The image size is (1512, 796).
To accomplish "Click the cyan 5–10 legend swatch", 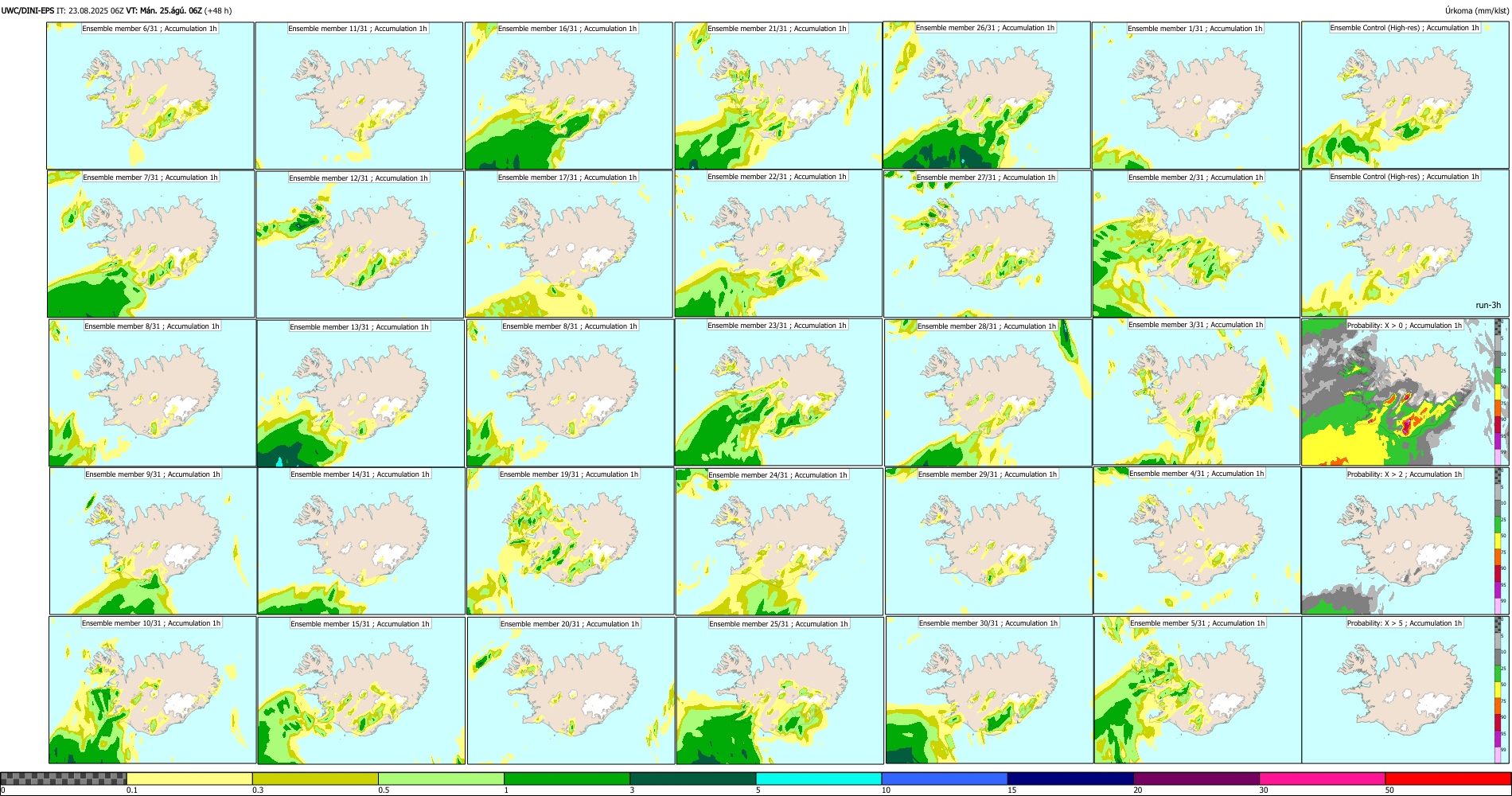I will 819,778.
